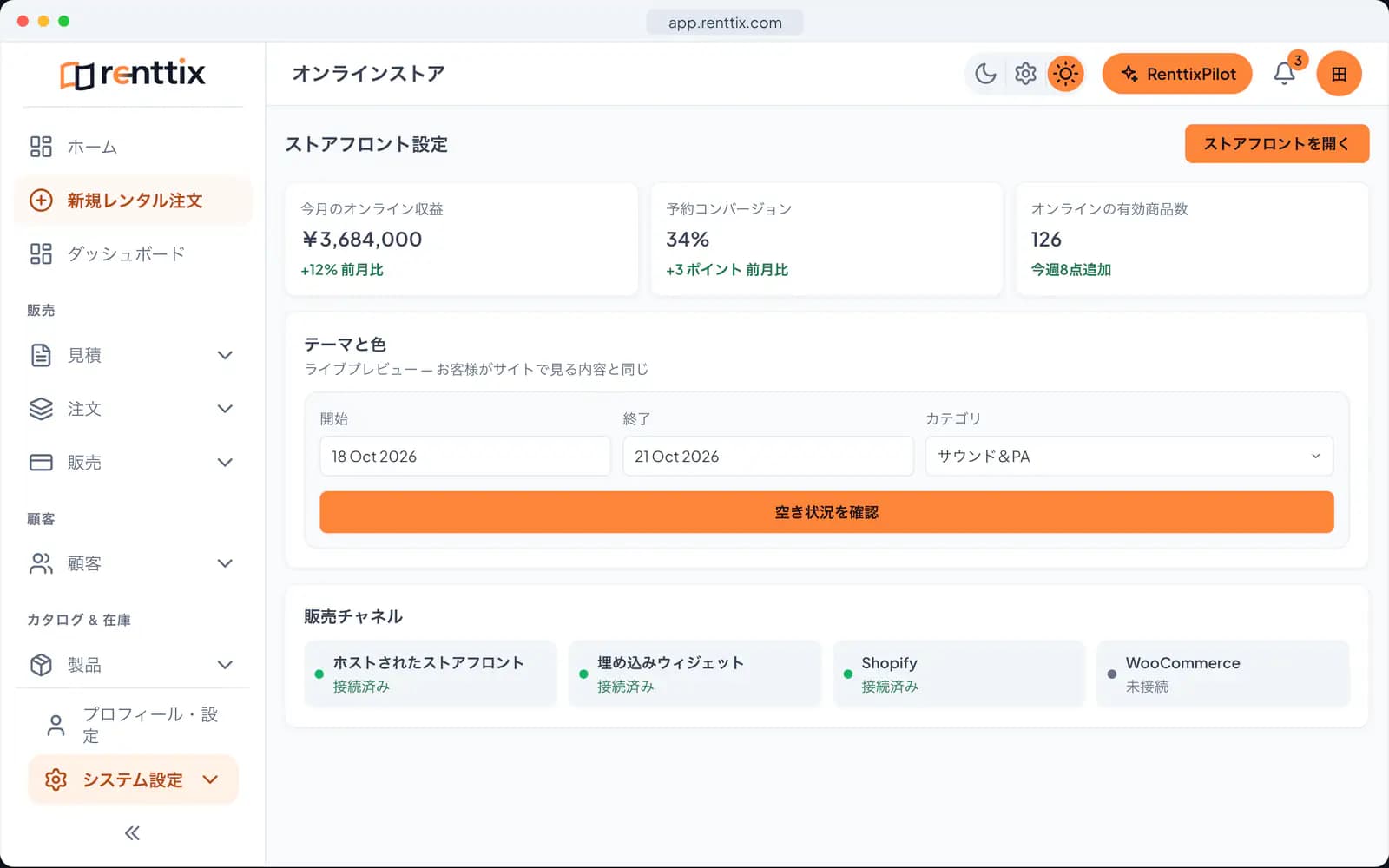Open ホーム from sidebar
Viewport: 1389px width, 868px height.
click(x=133, y=147)
